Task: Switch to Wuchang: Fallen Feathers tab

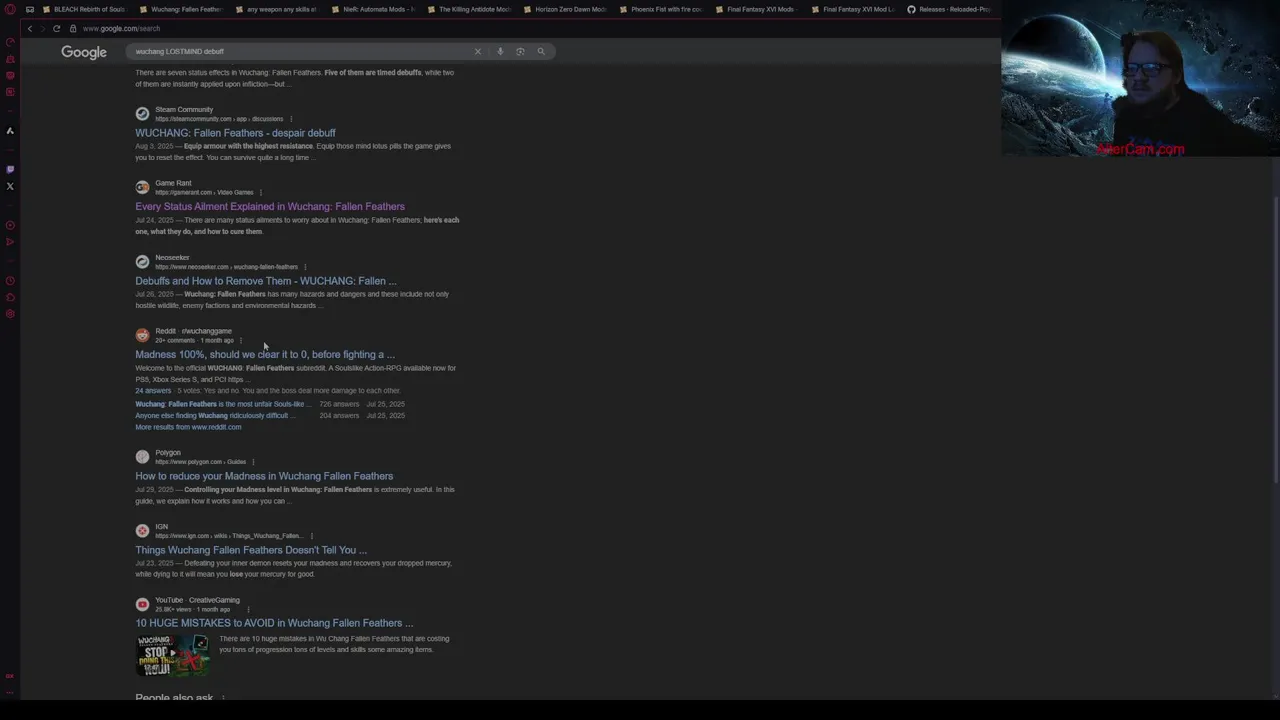Action: (x=182, y=9)
